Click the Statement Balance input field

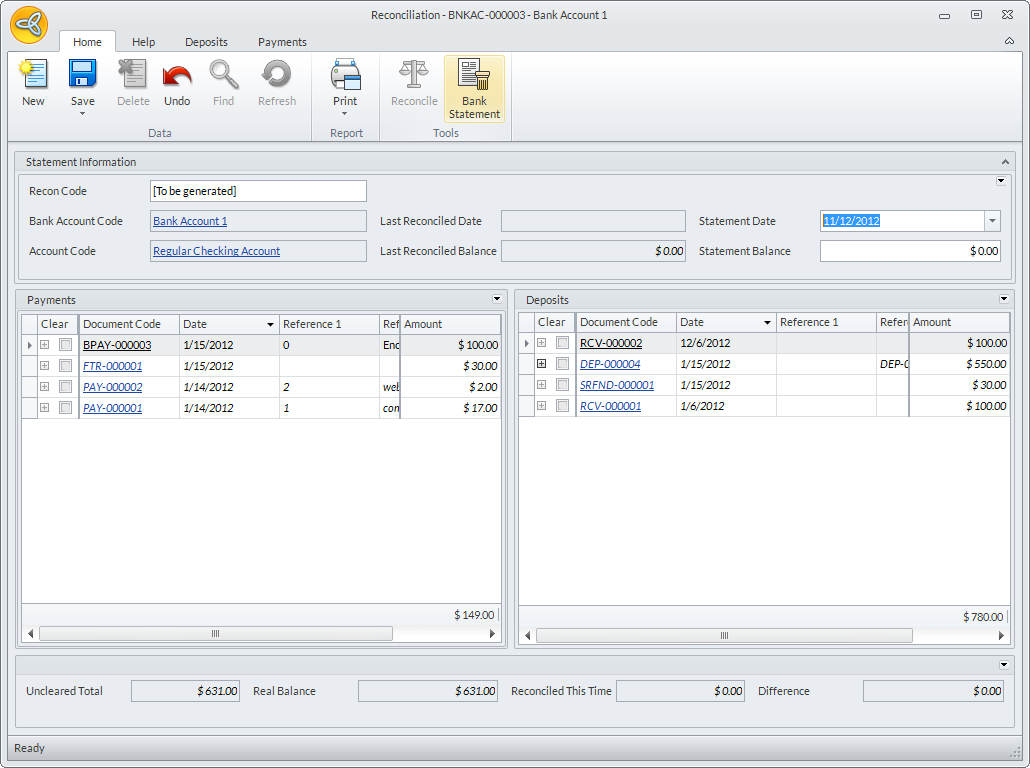click(909, 251)
